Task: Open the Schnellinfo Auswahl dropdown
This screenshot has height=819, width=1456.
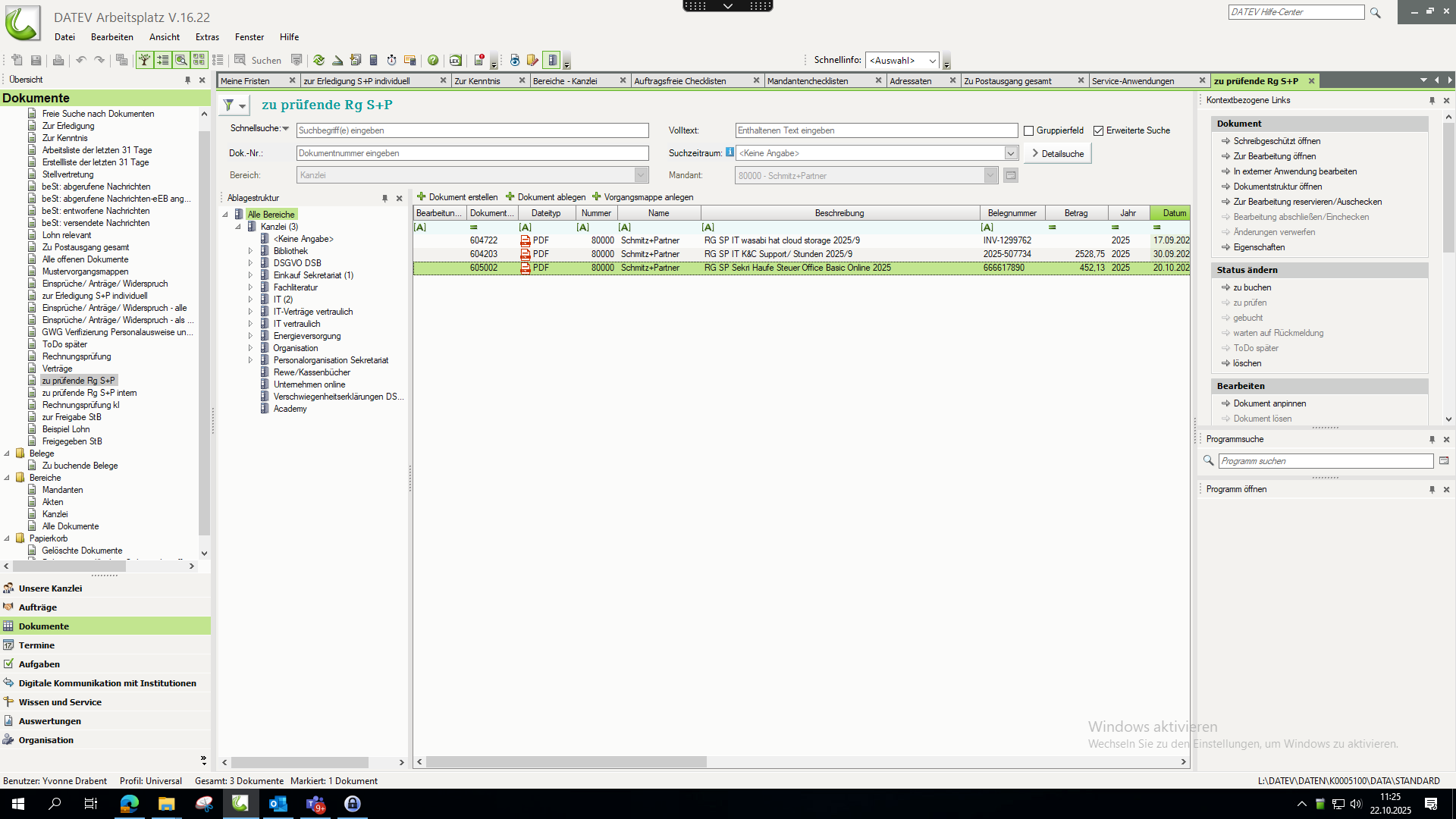Action: 932,61
